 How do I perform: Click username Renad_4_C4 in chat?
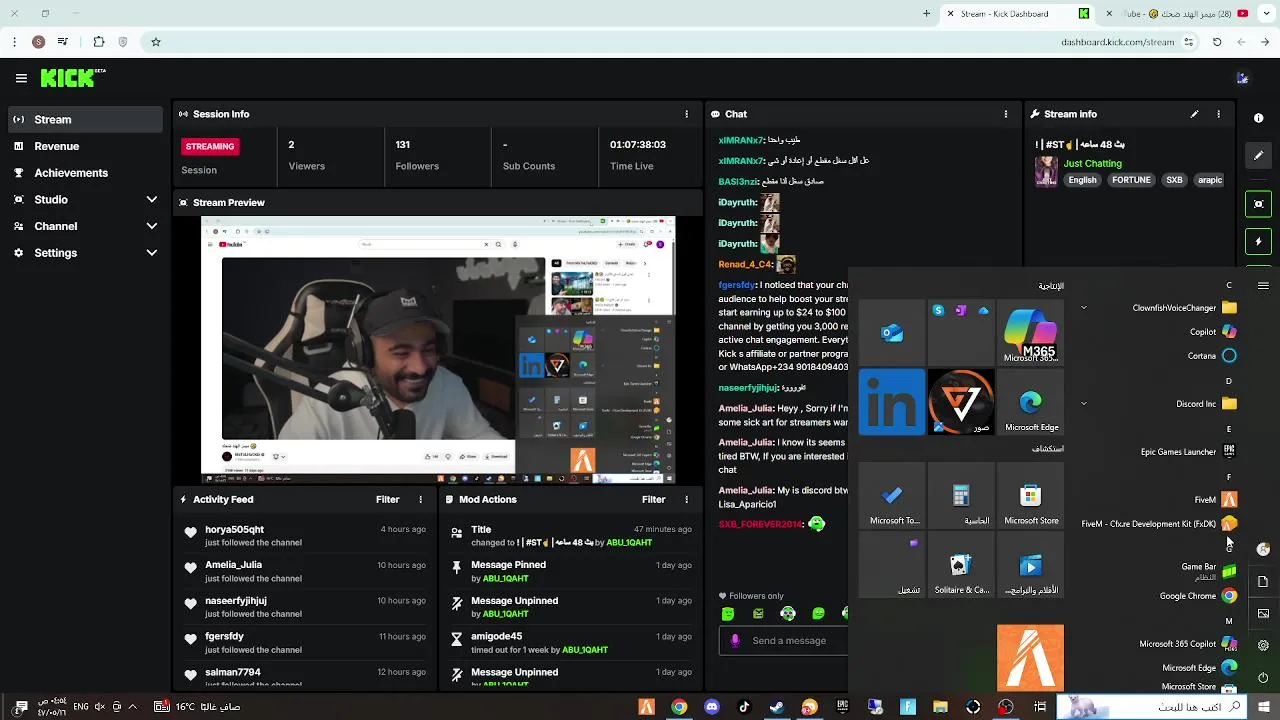[x=745, y=265]
